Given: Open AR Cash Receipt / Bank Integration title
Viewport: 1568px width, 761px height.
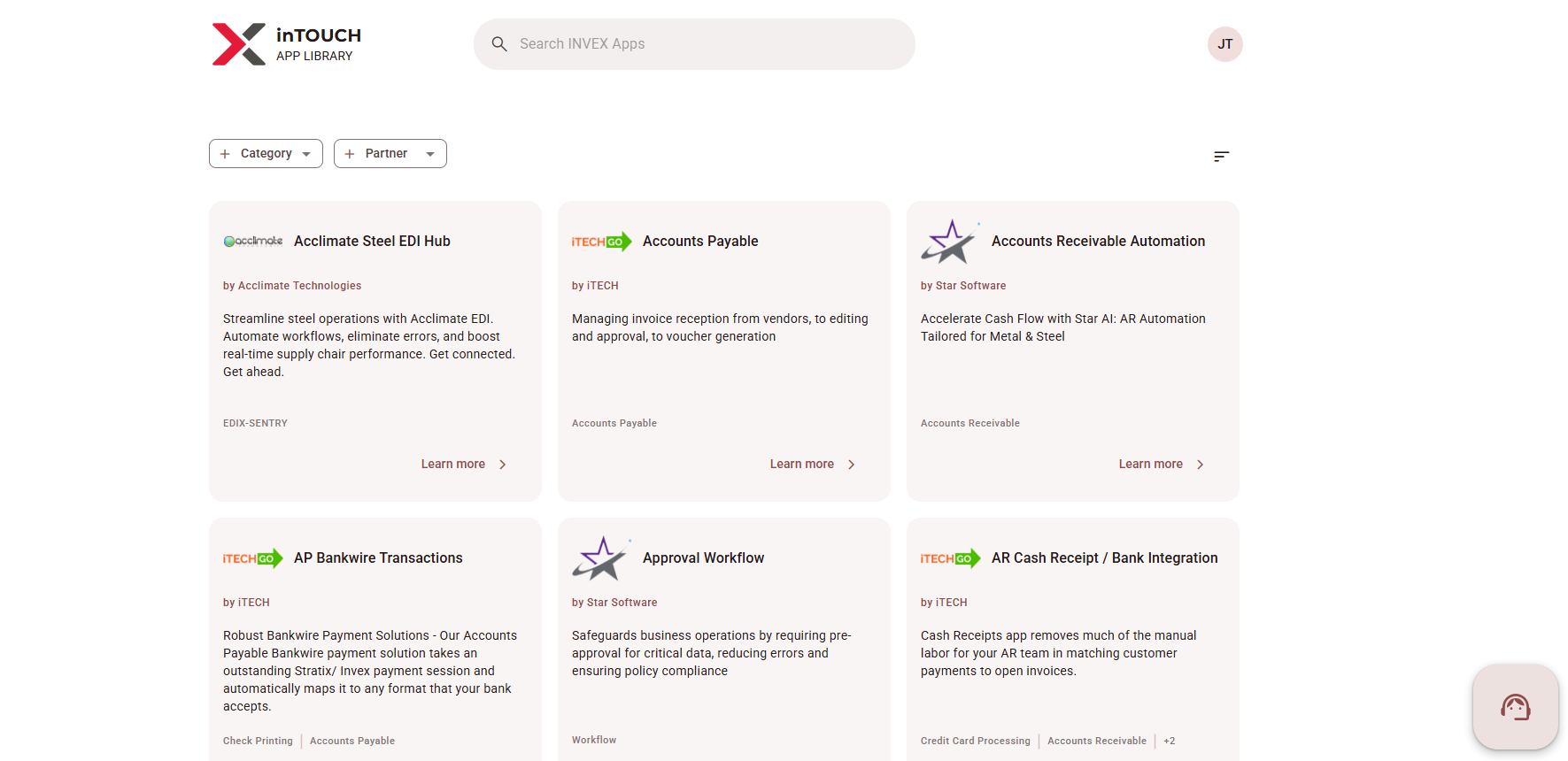Looking at the screenshot, I should (x=1105, y=557).
